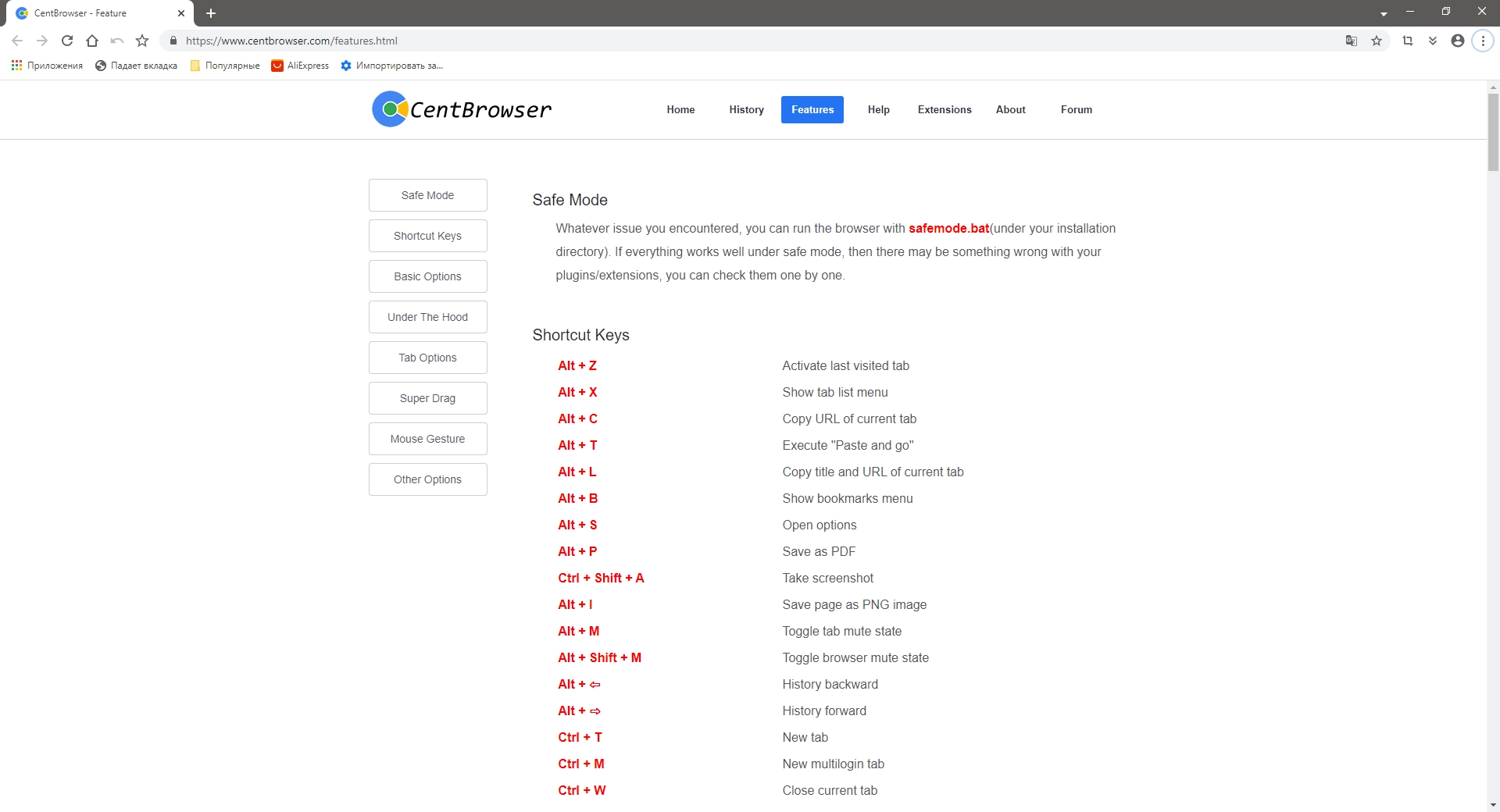Click the page vertical scrollbar thumb
Image resolution: width=1500 pixels, height=812 pixels.
(1493, 131)
